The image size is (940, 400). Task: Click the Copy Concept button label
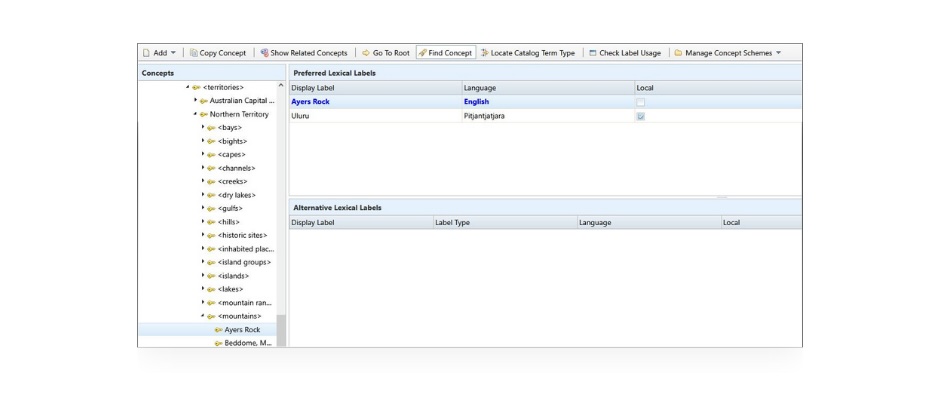point(223,53)
